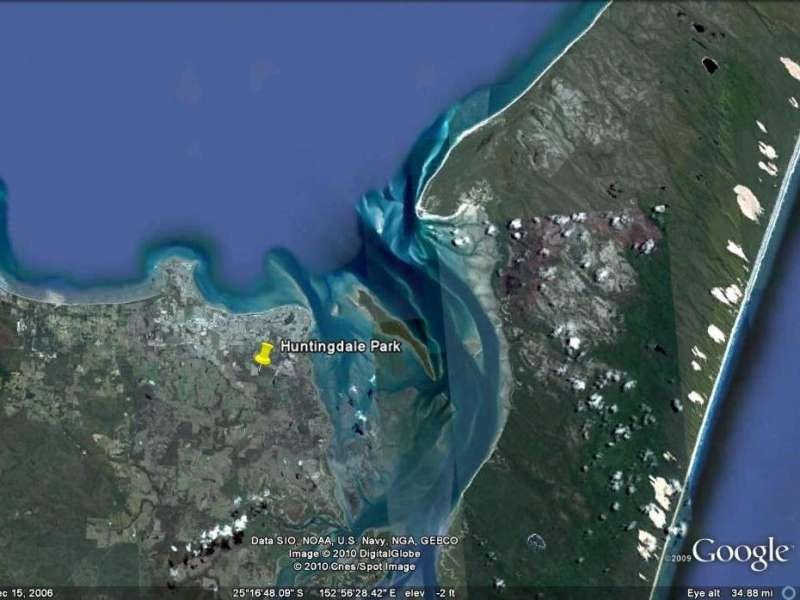
Task: Select the yellow Huntingdale Park placemark pin
Action: (x=264, y=354)
